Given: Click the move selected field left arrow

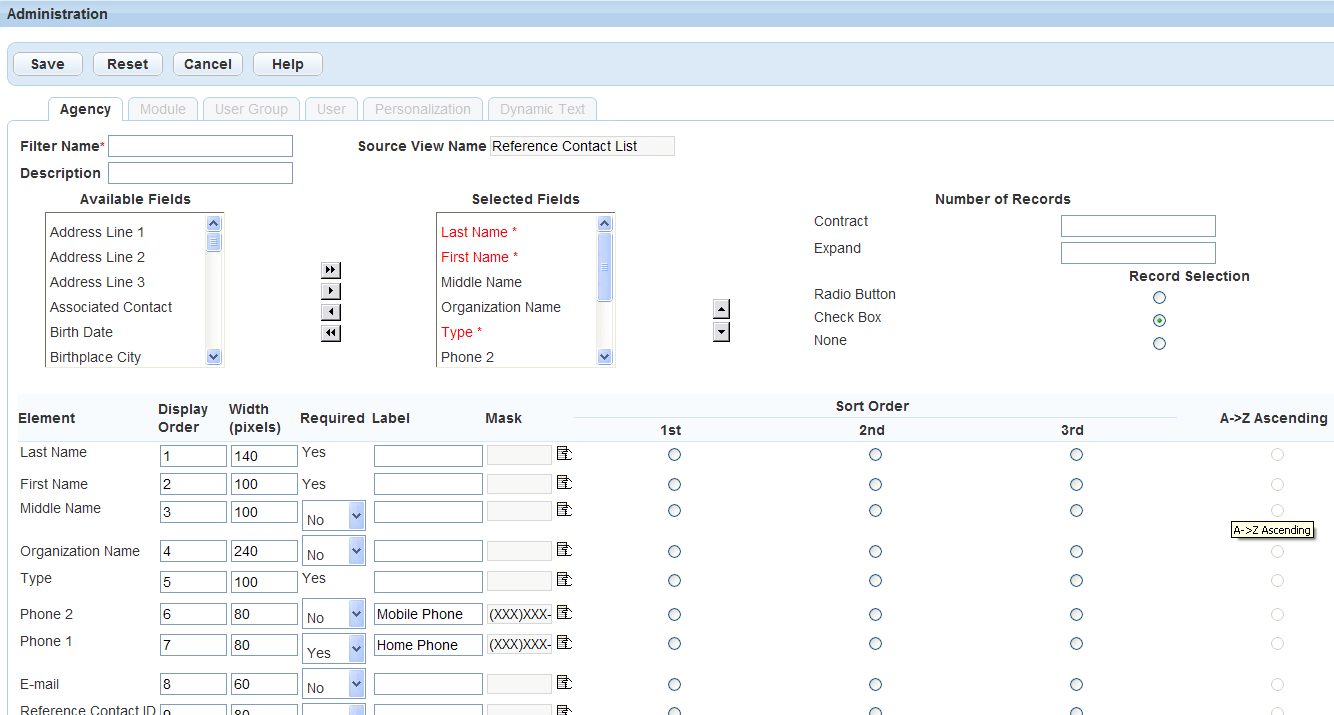Looking at the screenshot, I should tap(331, 312).
